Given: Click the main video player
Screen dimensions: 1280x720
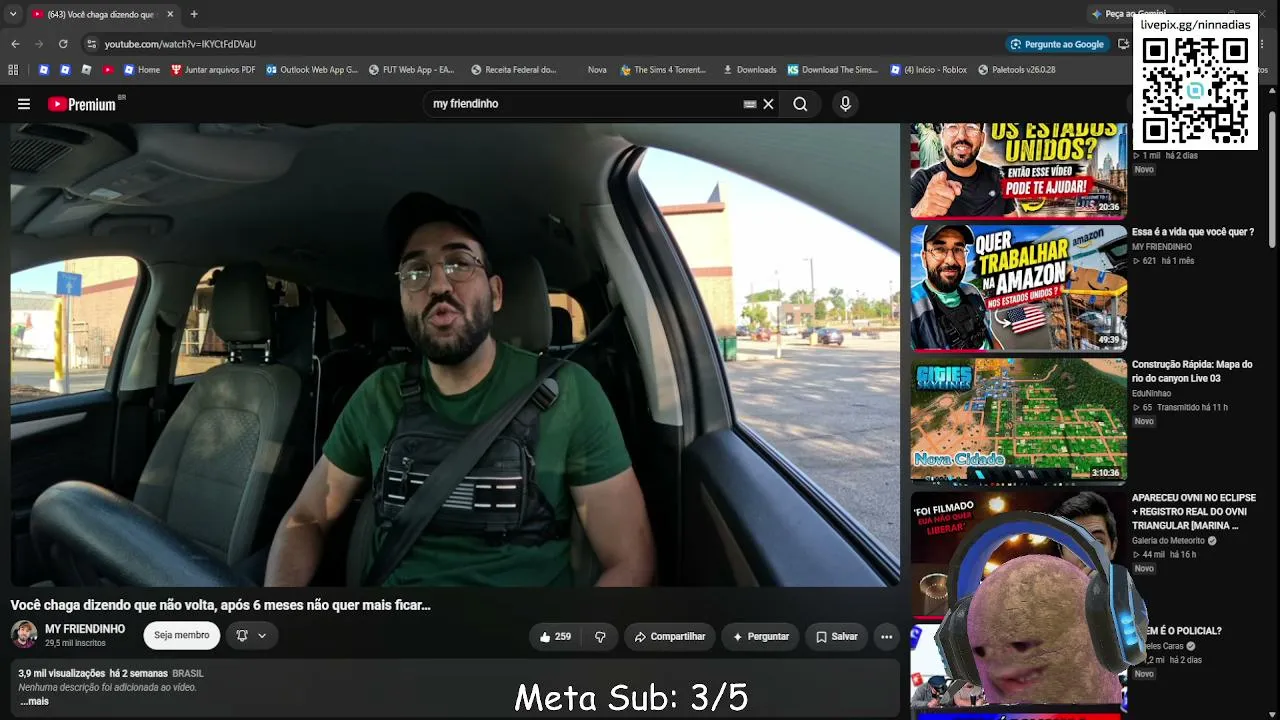Looking at the screenshot, I should [455, 355].
